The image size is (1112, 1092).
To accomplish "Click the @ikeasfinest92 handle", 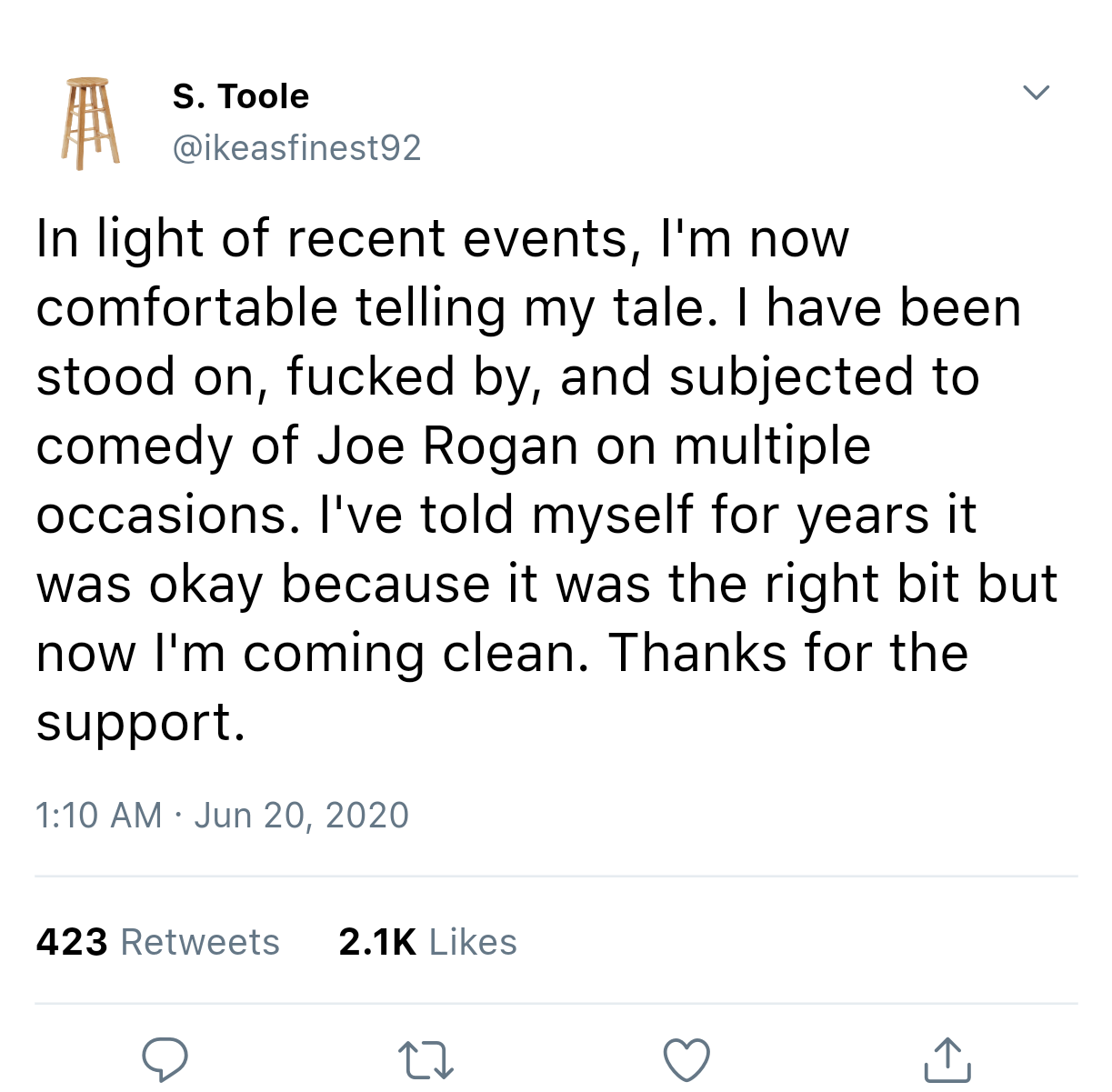I will pyautogui.click(x=296, y=145).
